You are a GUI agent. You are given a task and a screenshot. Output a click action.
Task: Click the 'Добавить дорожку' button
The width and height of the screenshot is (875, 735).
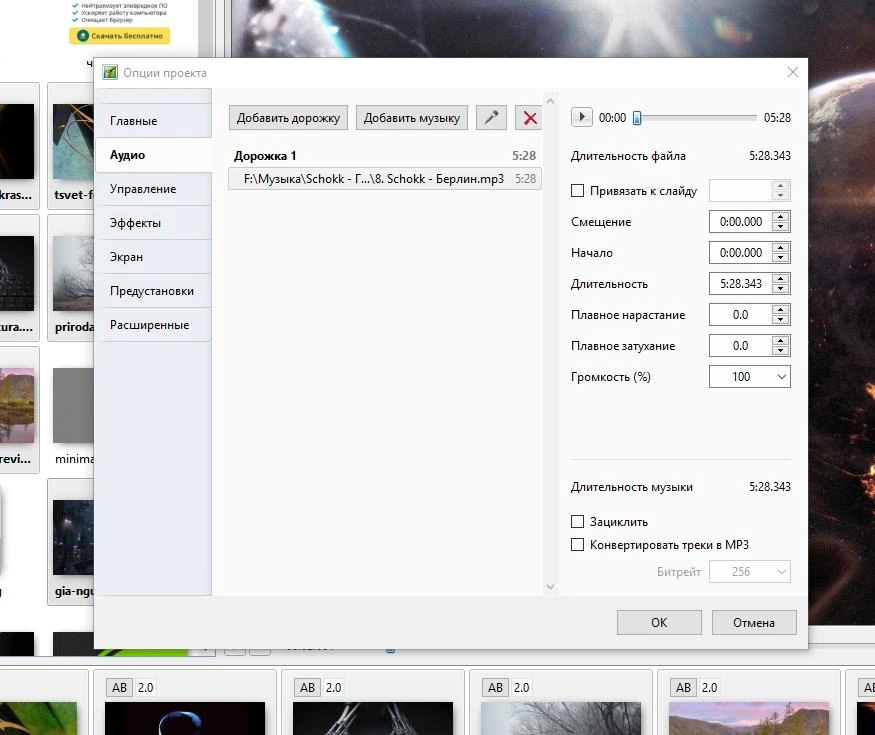tap(288, 118)
